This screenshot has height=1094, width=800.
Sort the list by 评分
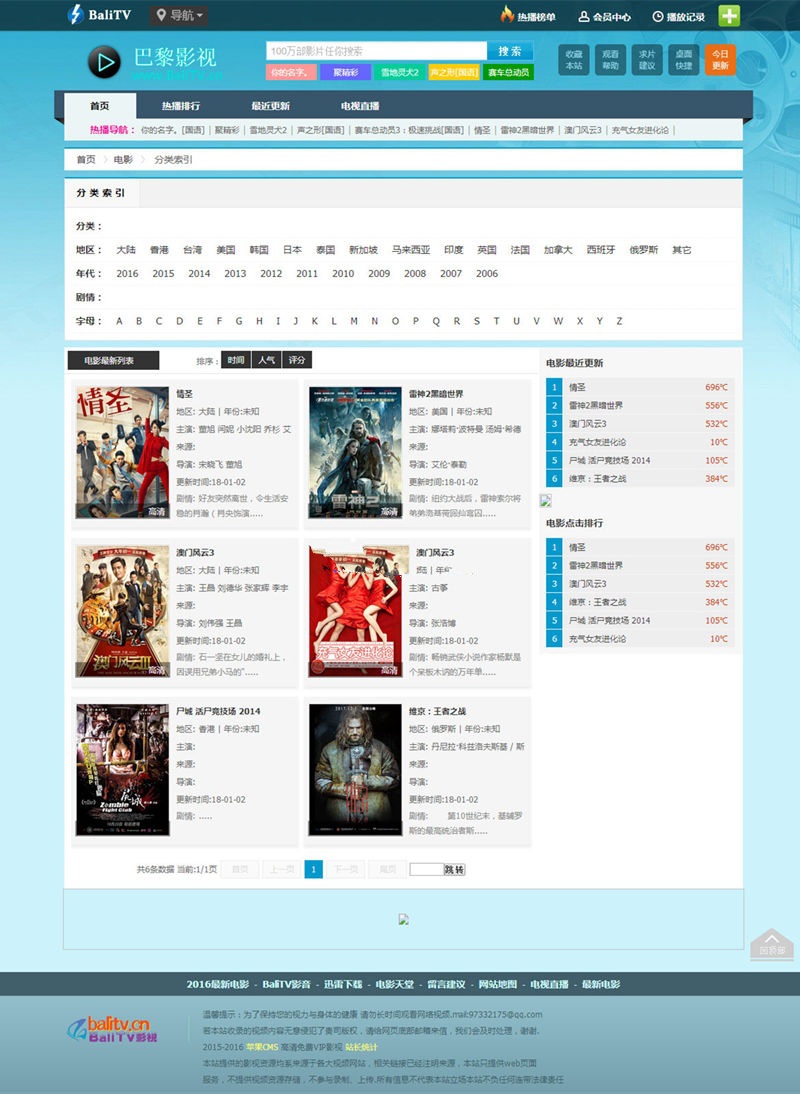click(x=297, y=360)
